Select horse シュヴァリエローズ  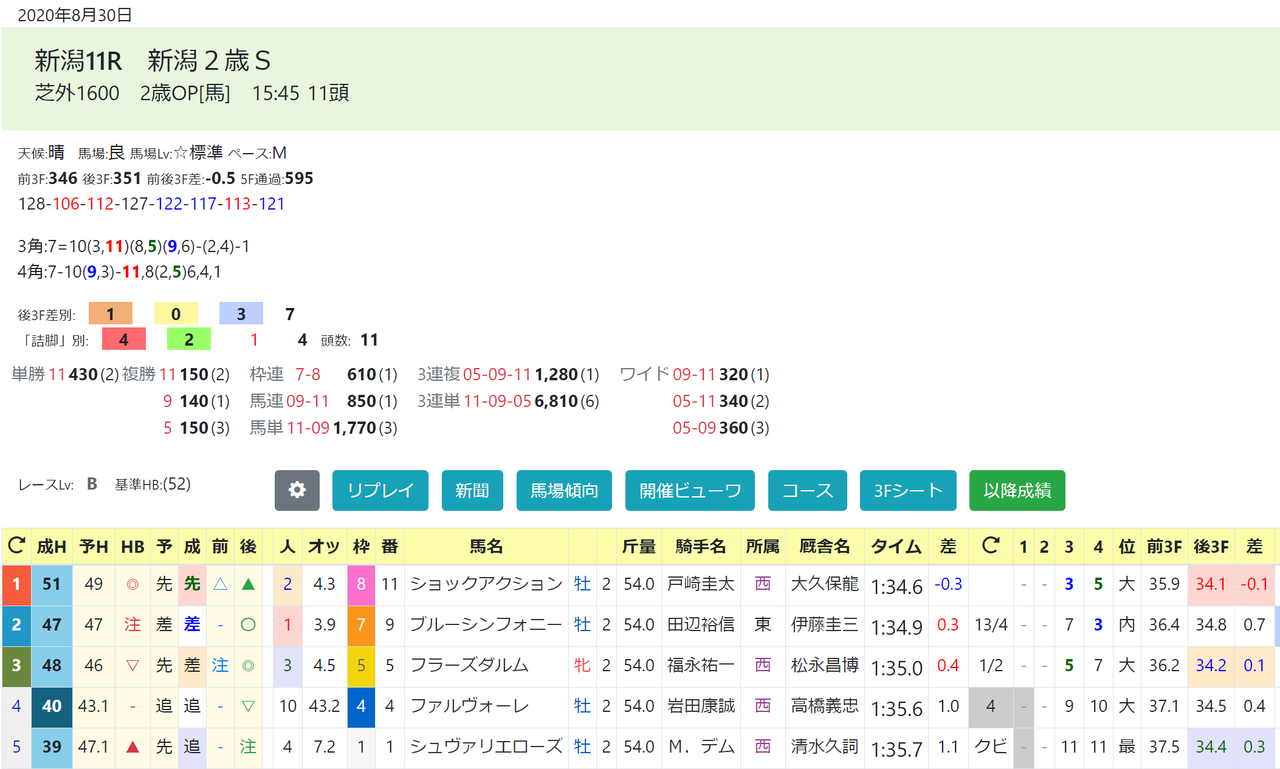click(x=487, y=747)
